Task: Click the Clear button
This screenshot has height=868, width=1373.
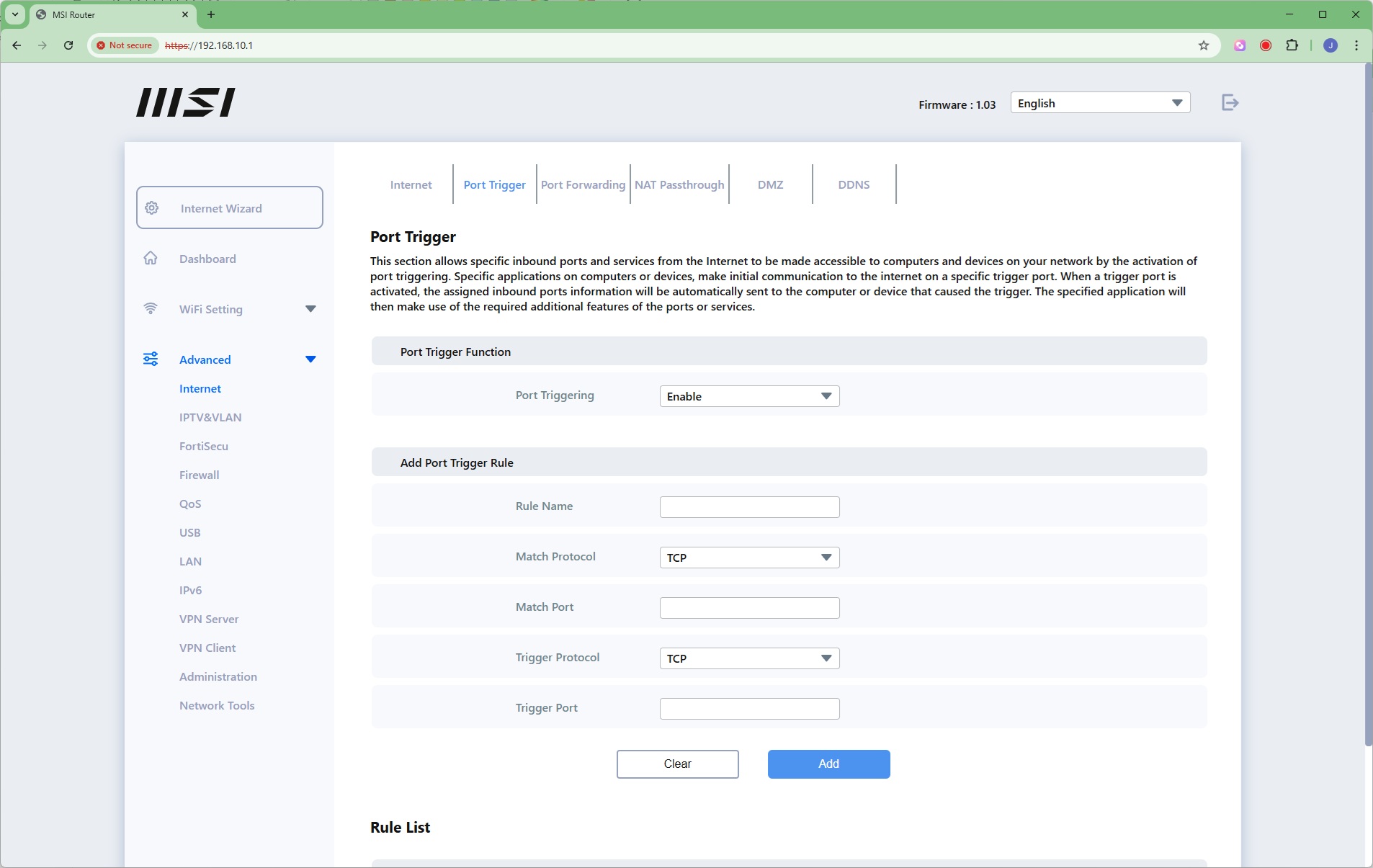Action: 677,764
